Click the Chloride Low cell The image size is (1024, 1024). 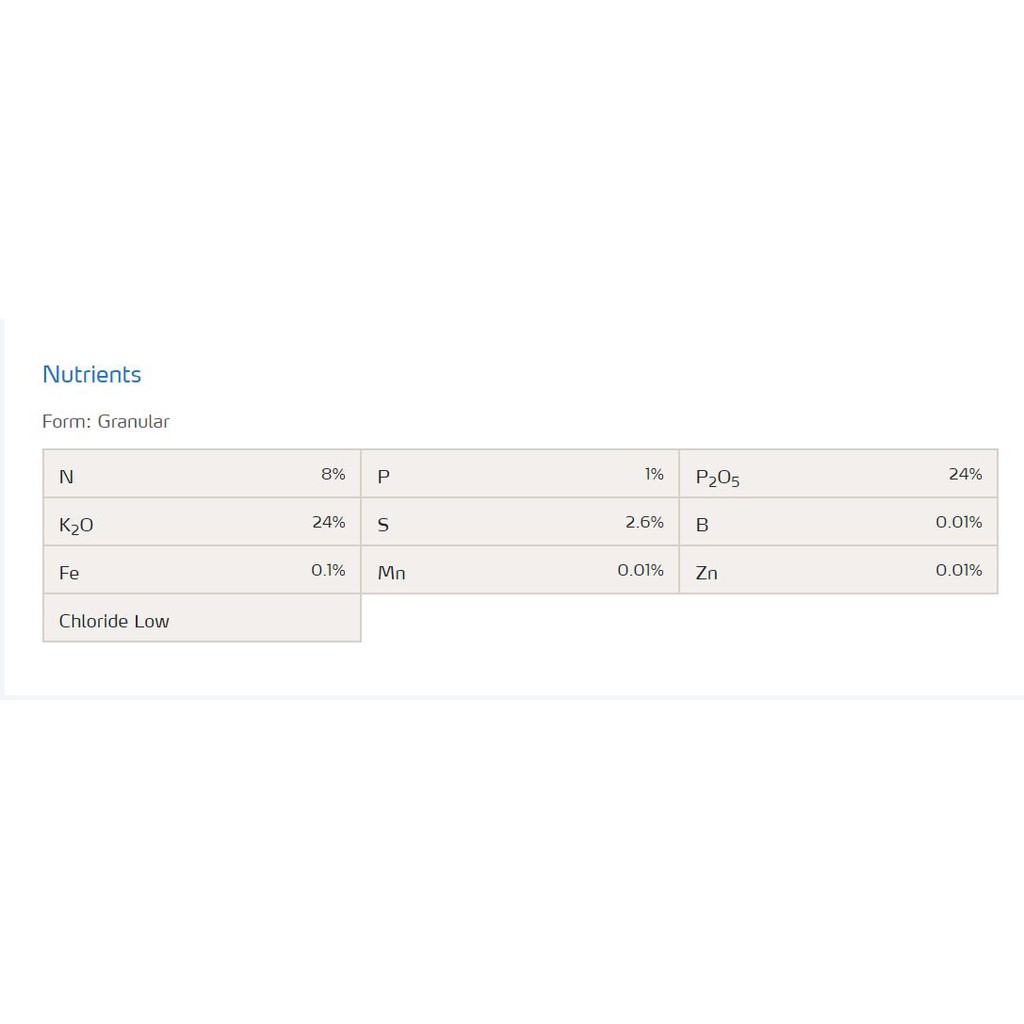202,618
